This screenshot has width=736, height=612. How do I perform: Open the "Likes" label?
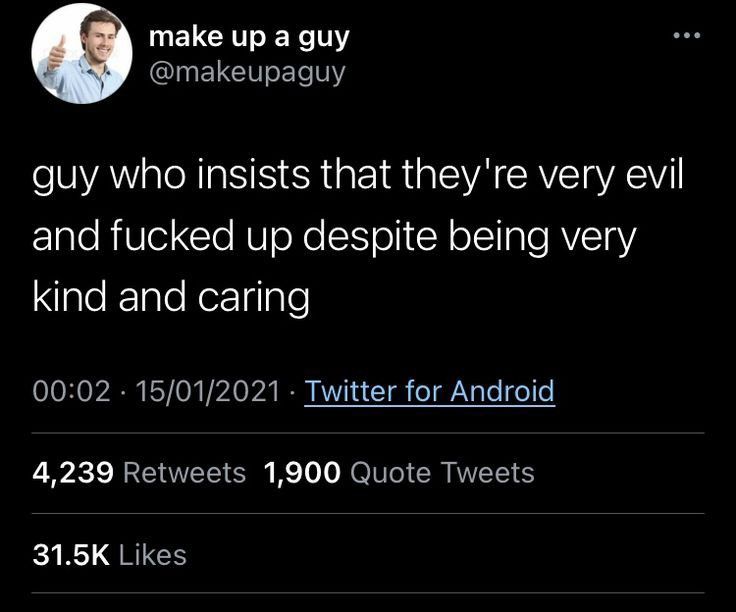[x=153, y=554]
